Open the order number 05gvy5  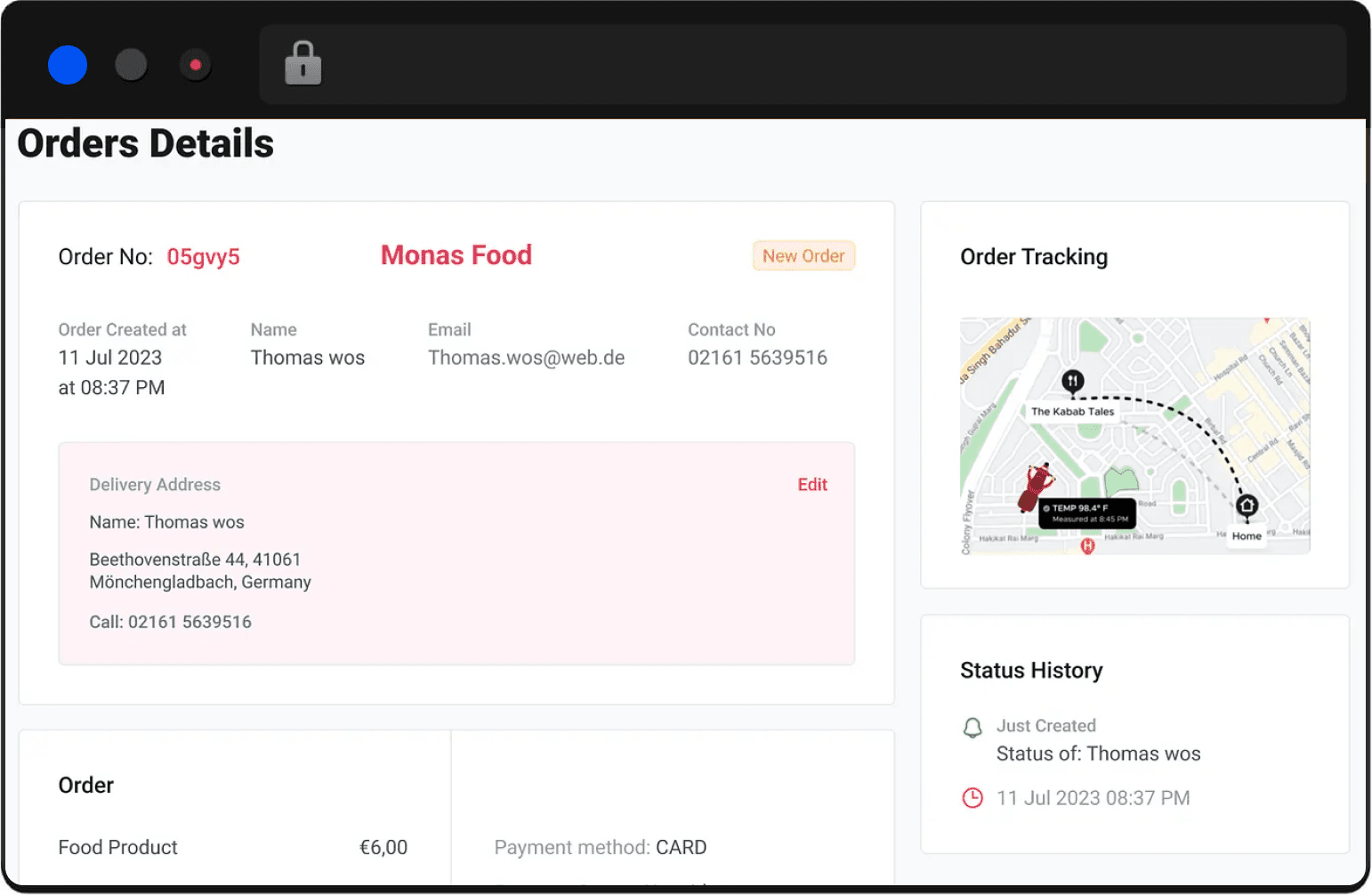point(204,257)
